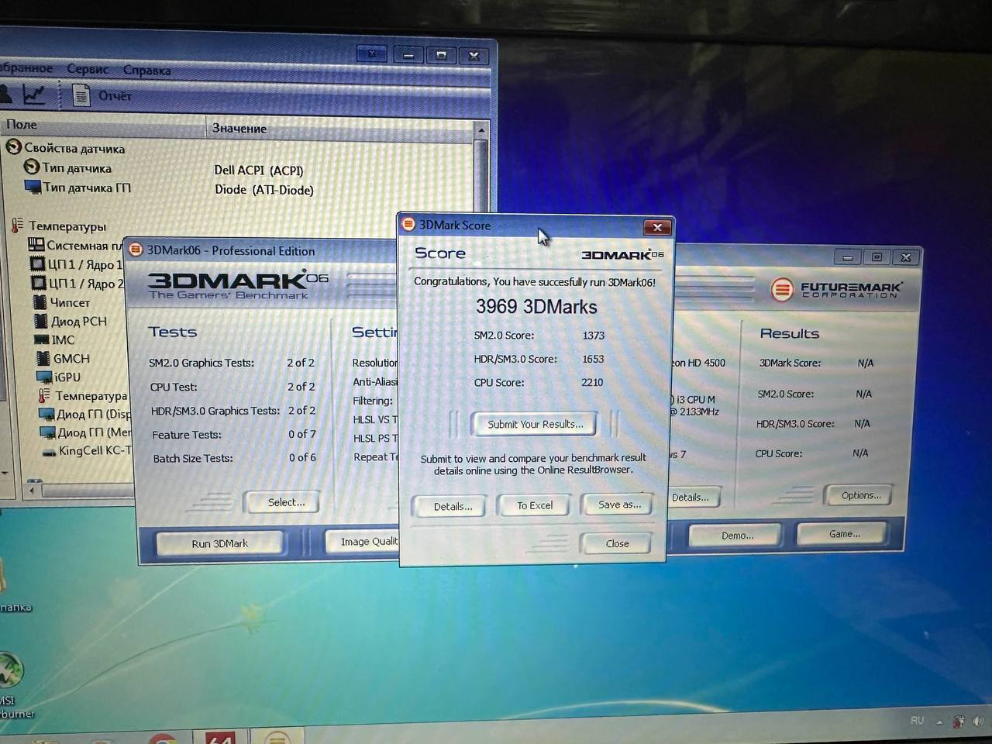
Task: Click the thermometer icon next to Температуры
Action: 17,225
